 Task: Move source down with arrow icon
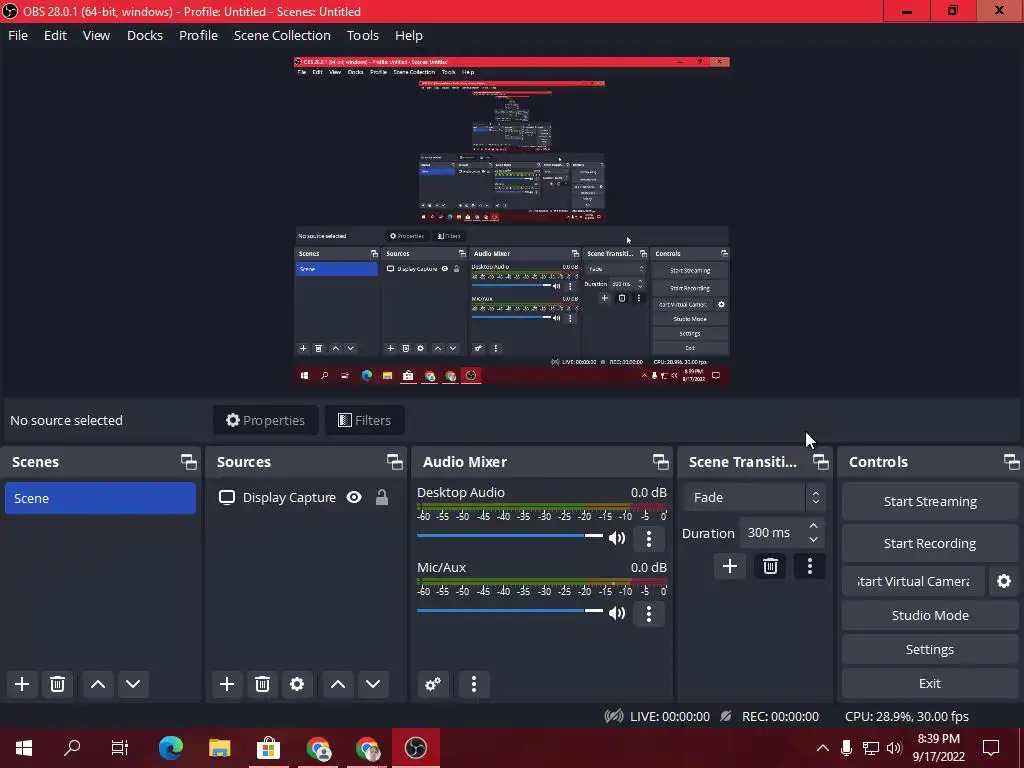[373, 684]
